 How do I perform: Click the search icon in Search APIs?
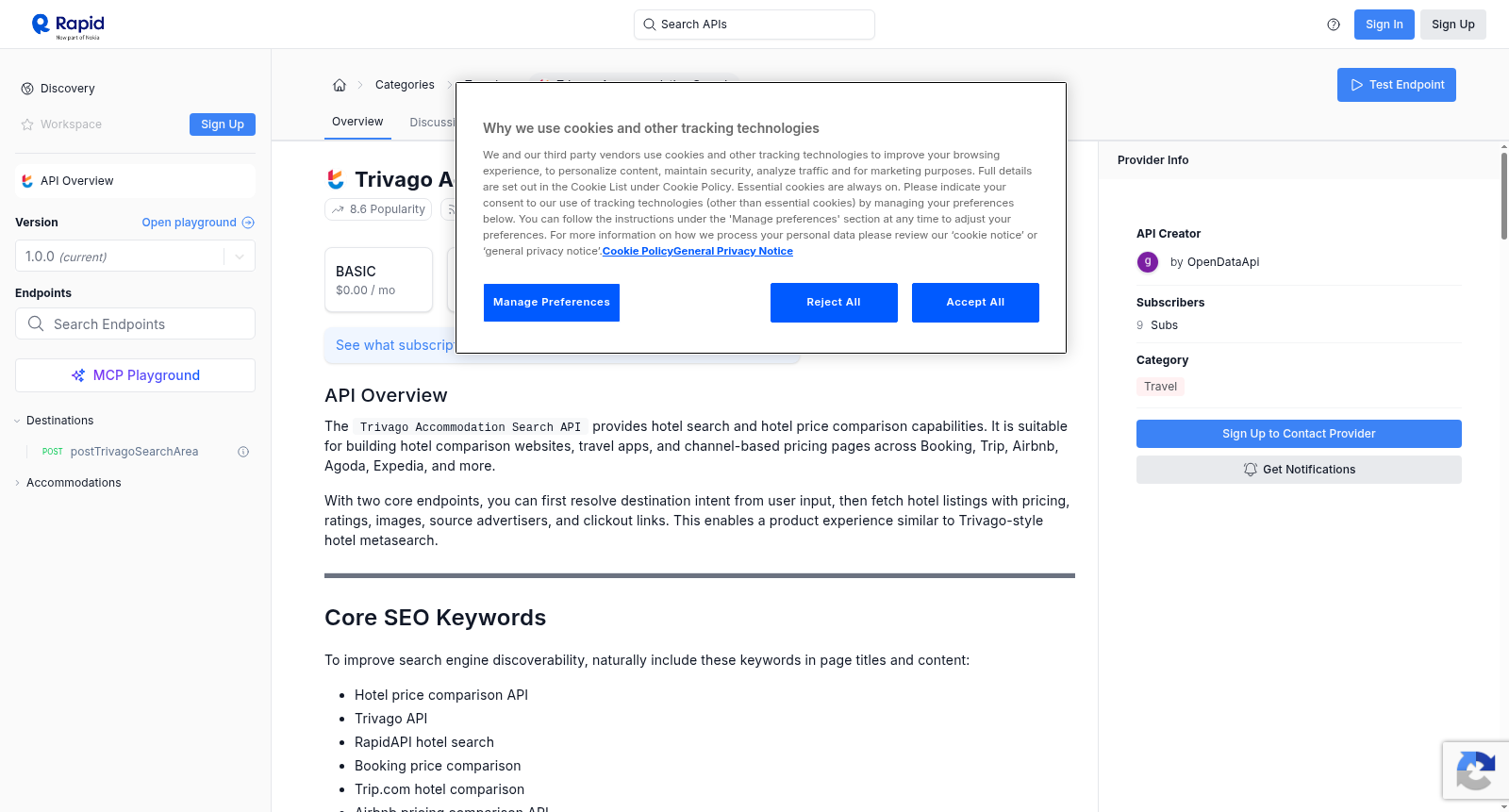coord(649,25)
